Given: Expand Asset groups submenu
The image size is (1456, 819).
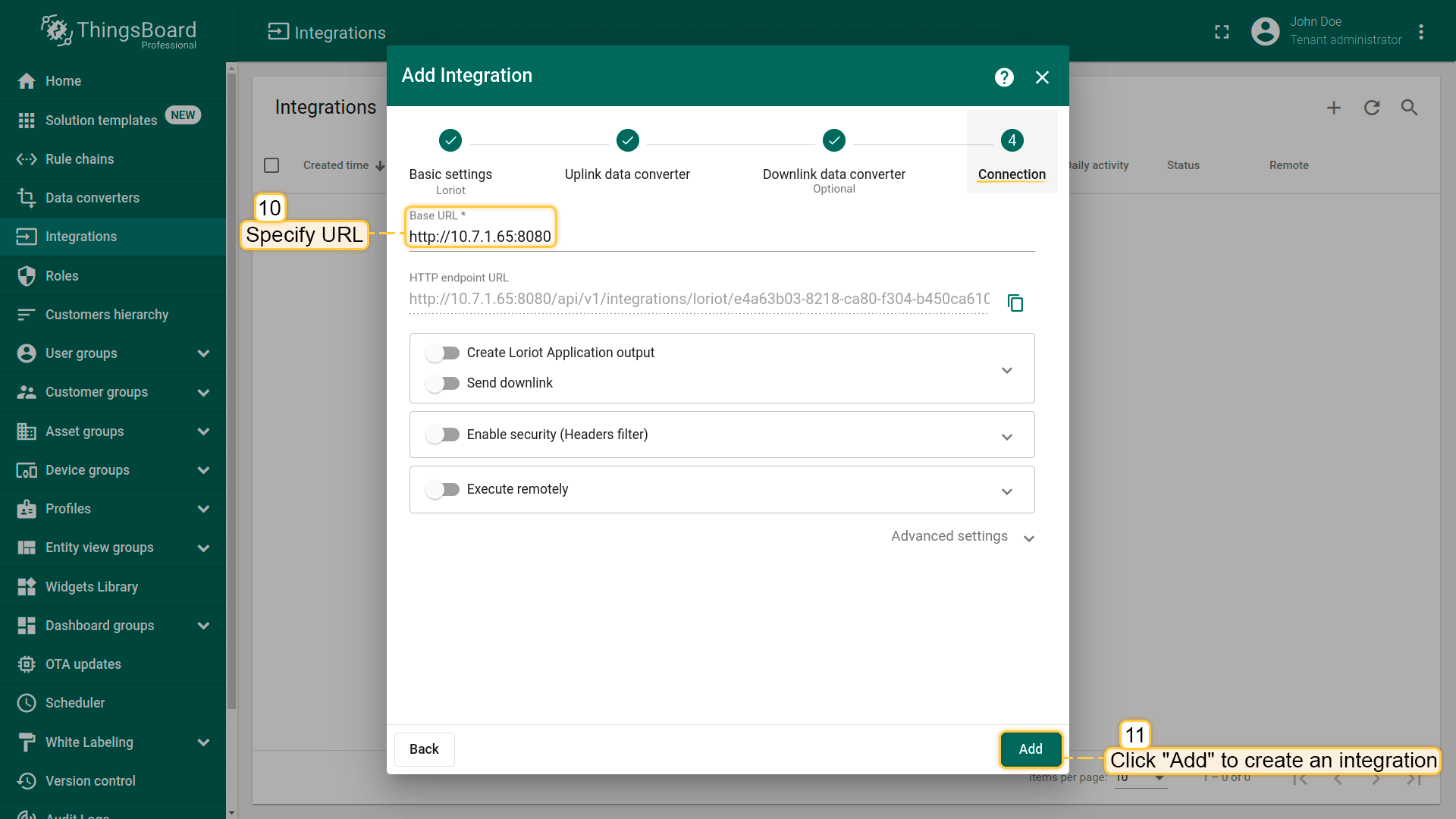Looking at the screenshot, I should click(x=203, y=431).
